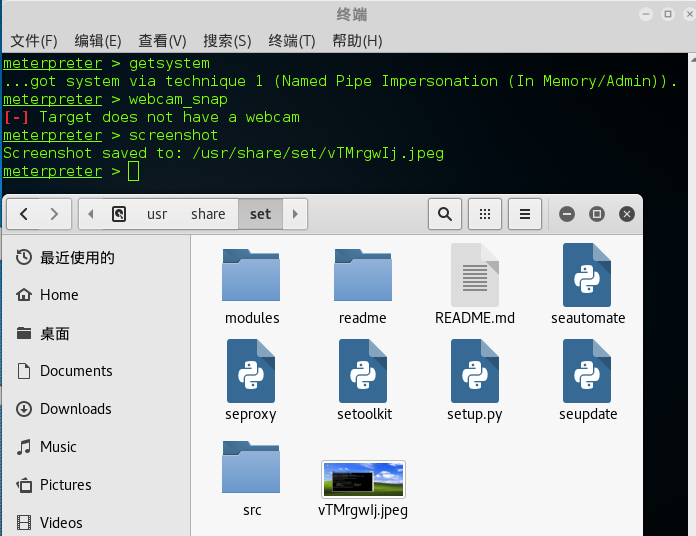
Task: Maximize the file manager window
Action: pyautogui.click(x=597, y=214)
